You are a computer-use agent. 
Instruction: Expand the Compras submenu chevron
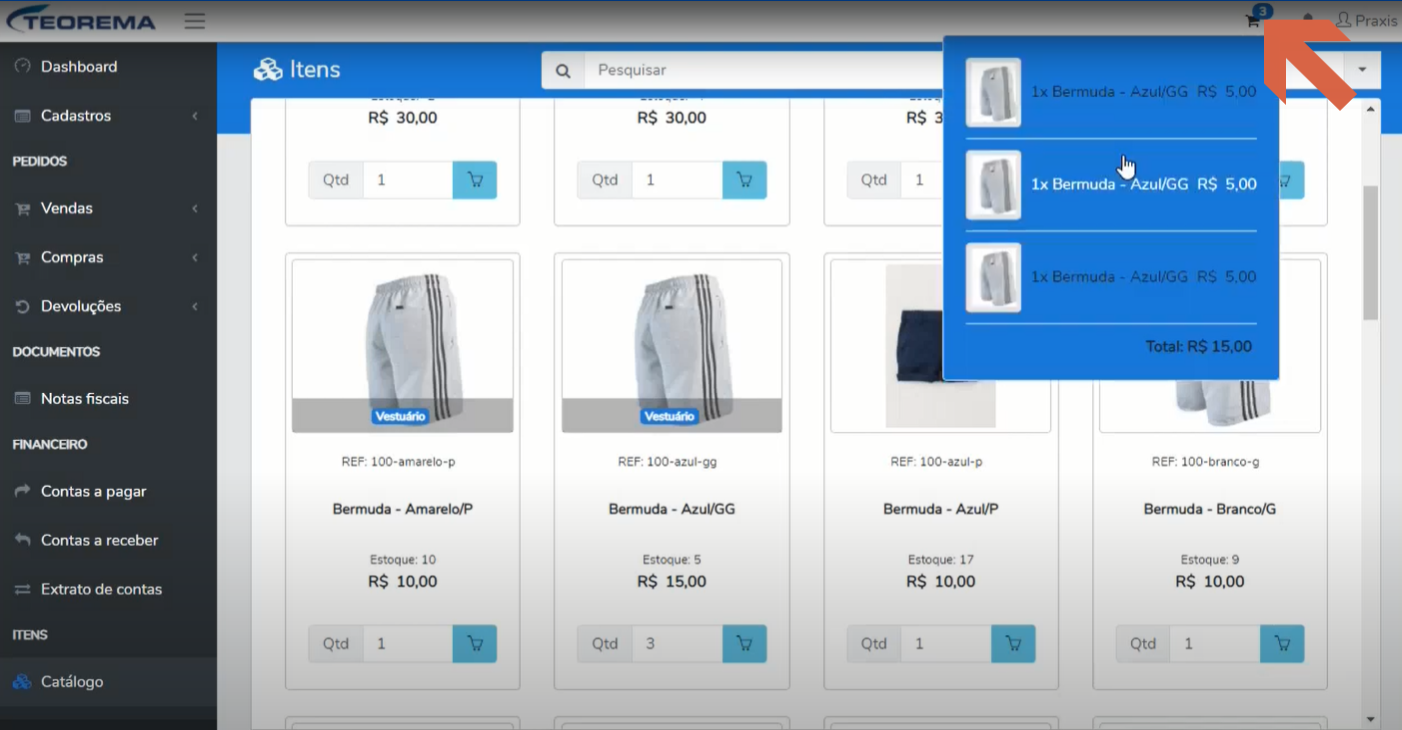(x=195, y=258)
